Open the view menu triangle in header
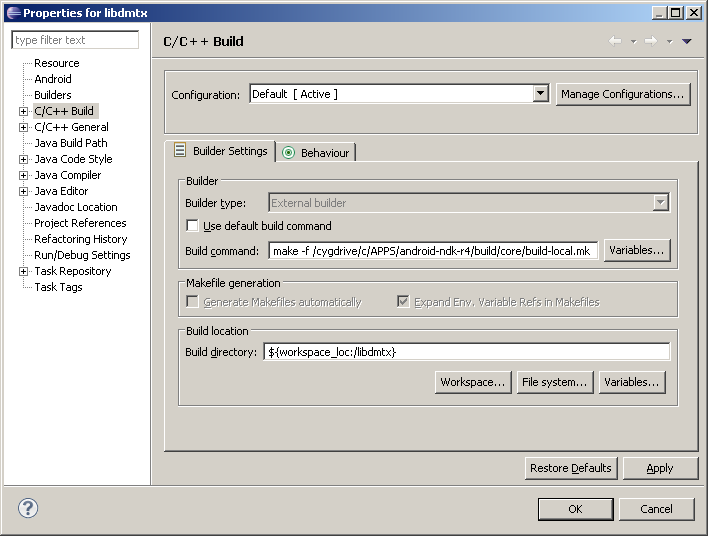708x536 pixels. [x=687, y=42]
